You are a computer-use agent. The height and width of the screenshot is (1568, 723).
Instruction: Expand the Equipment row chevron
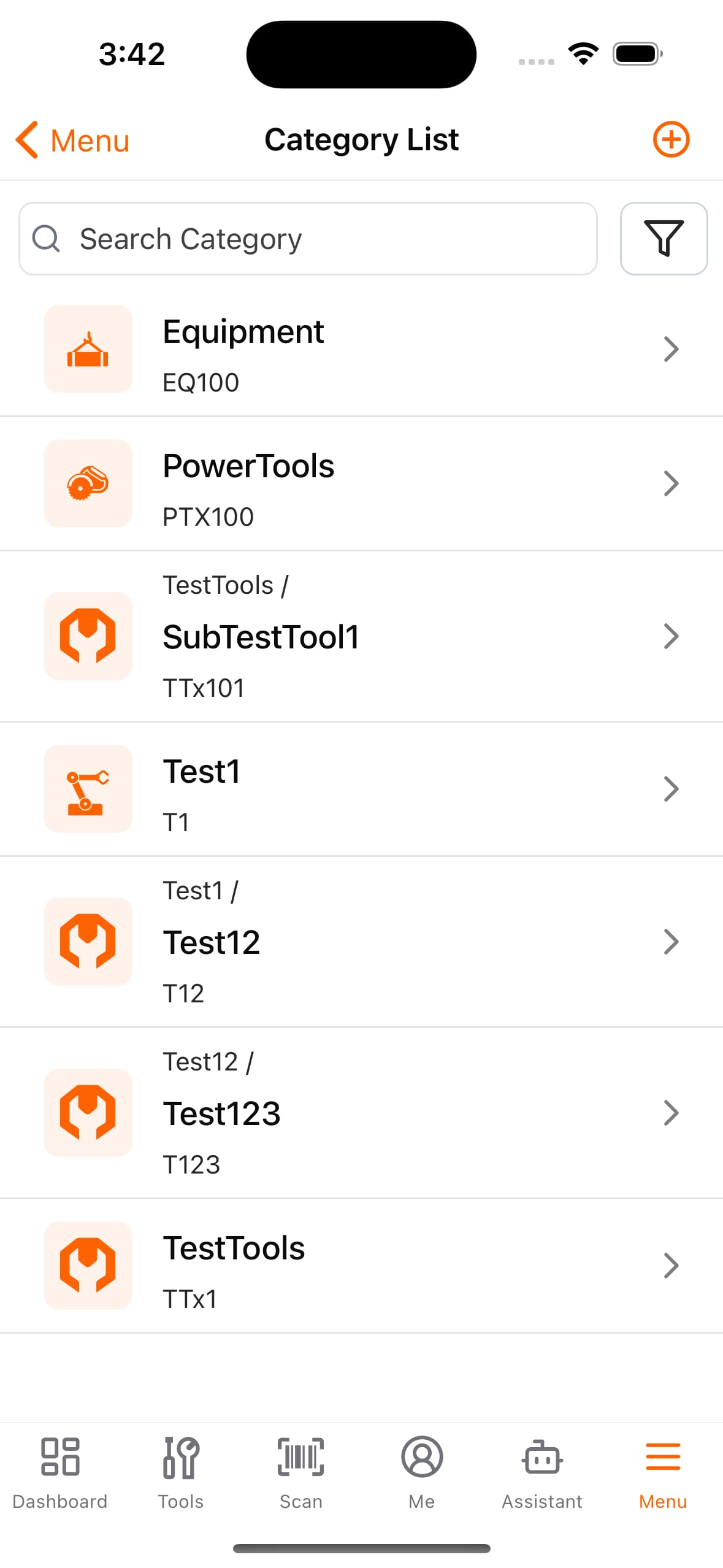pyautogui.click(x=671, y=349)
